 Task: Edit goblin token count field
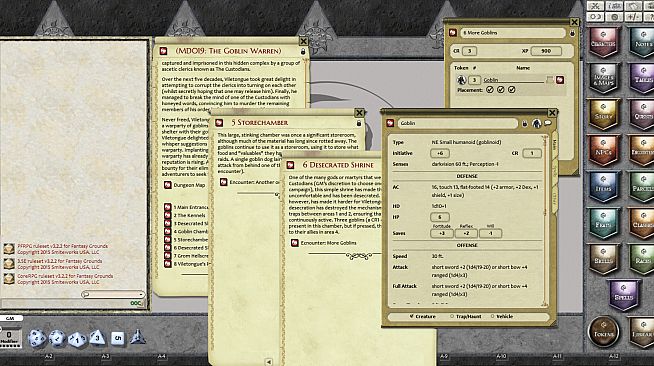[474, 80]
